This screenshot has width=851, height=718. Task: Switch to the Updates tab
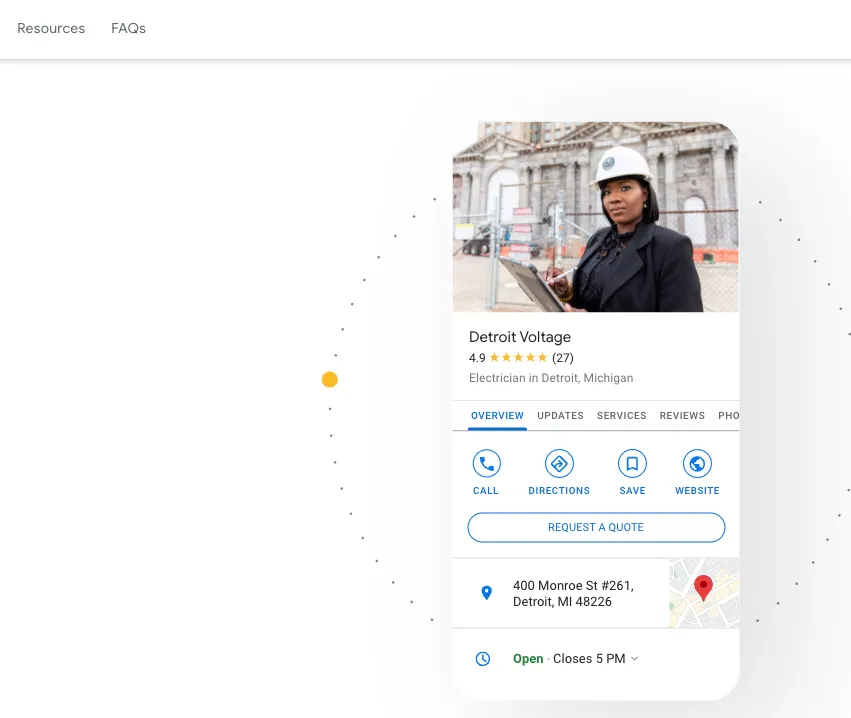(560, 416)
